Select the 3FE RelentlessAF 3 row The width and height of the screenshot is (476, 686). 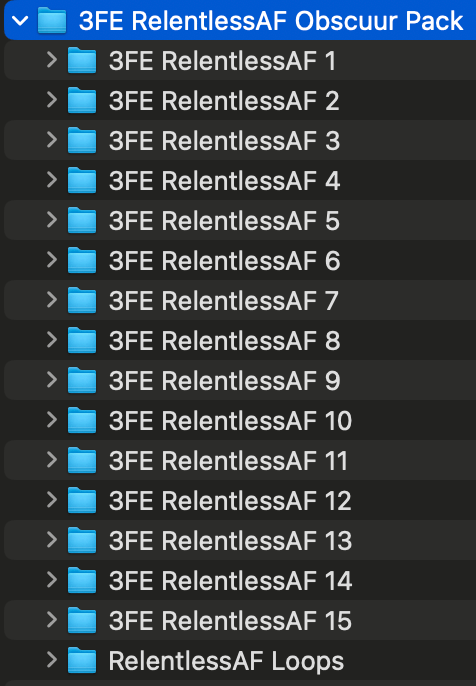(240, 140)
